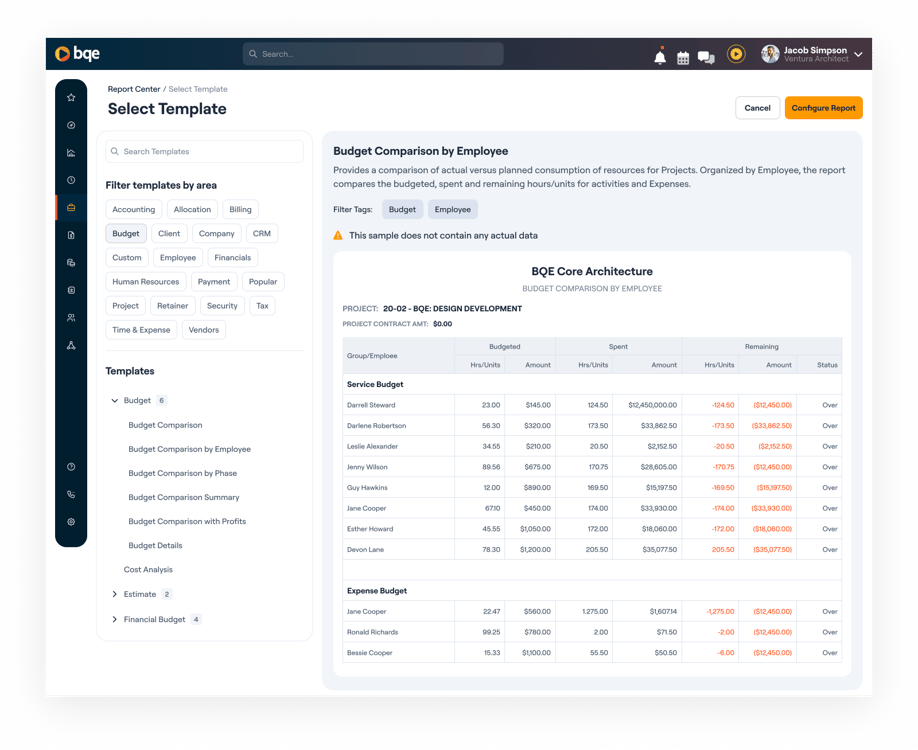
Task: Click the warning triangle icon beside the sample notice
Action: [x=338, y=235]
